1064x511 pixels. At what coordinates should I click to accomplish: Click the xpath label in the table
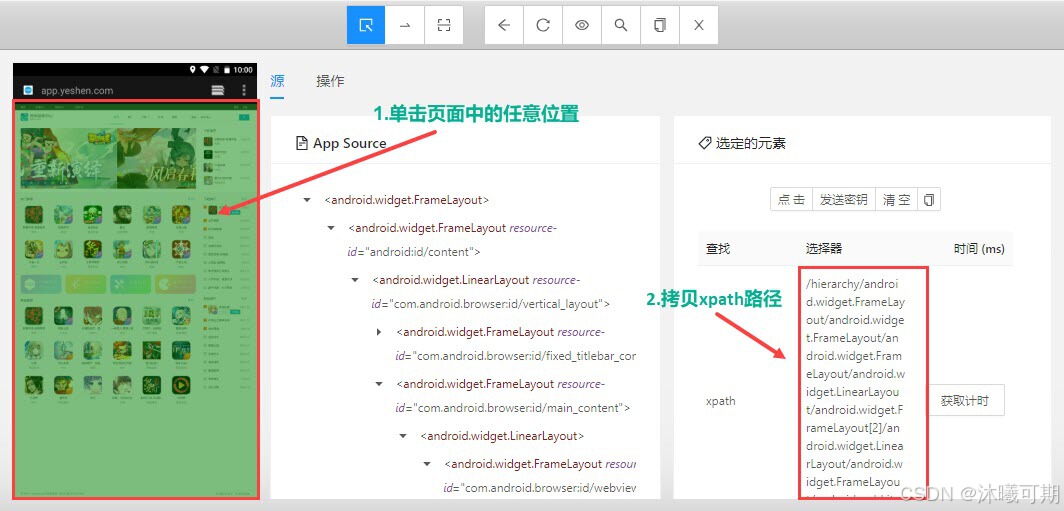(x=721, y=401)
